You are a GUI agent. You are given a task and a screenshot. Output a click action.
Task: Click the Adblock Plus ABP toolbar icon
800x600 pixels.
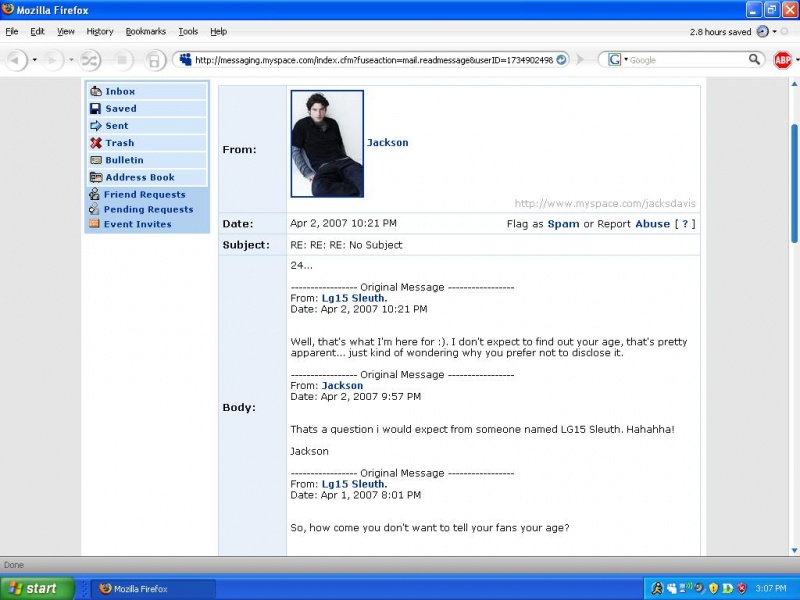(783, 60)
